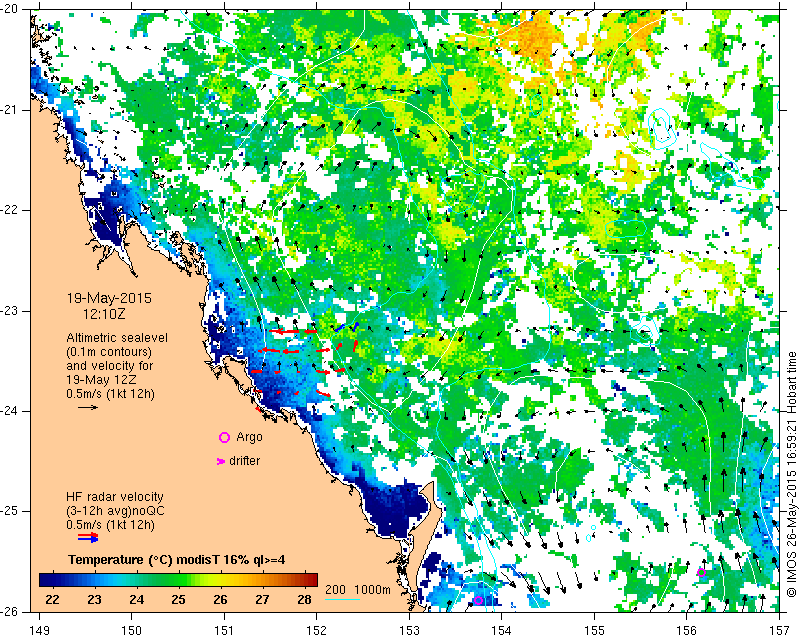Screen dimensions: 800x640
Task: Click the 'Altimetric sealevel' legend text
Action: pyautogui.click(x=117, y=338)
